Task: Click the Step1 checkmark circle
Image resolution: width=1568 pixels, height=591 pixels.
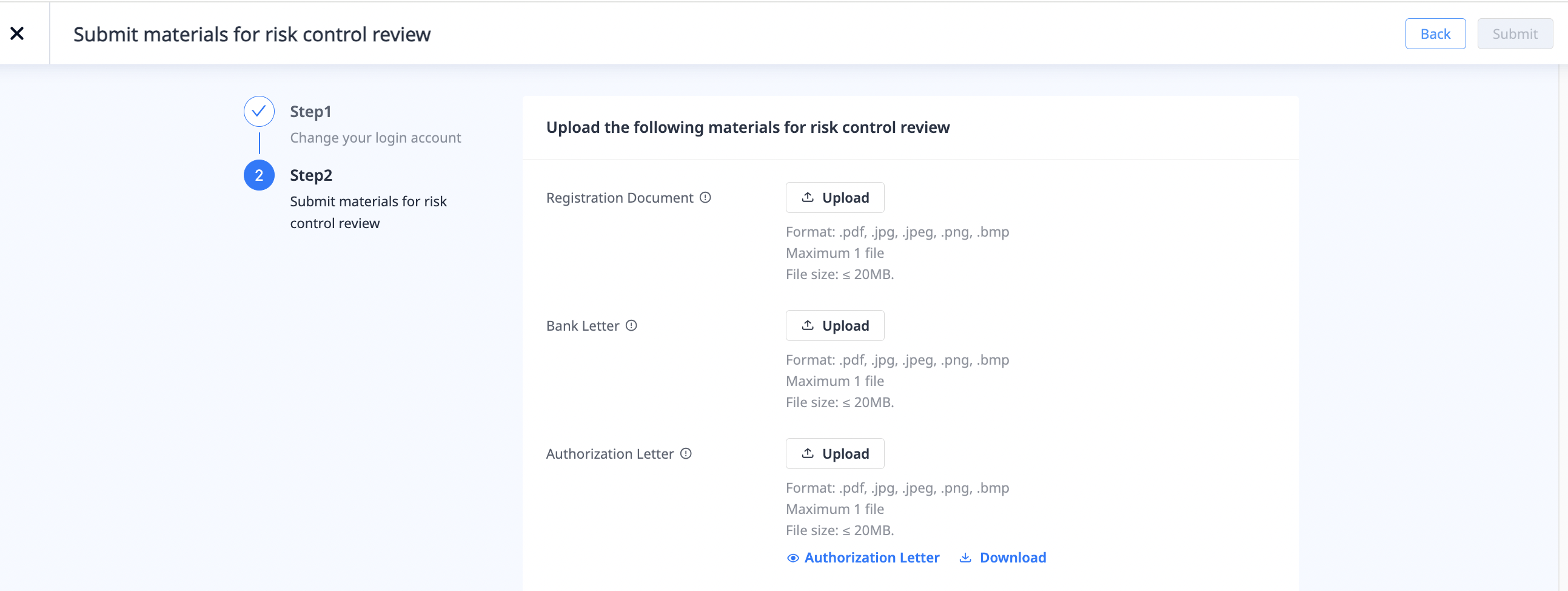Action: click(259, 112)
